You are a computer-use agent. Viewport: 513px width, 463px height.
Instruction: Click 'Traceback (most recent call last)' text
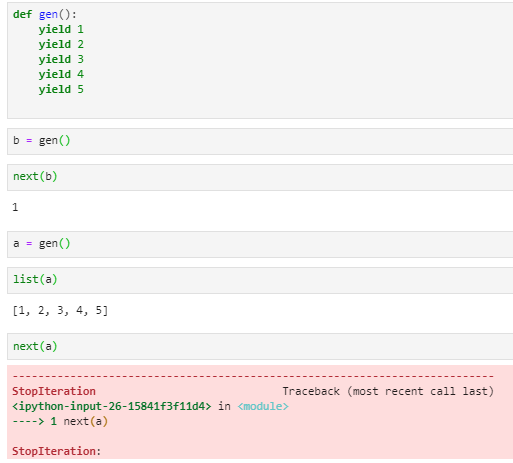pos(388,391)
